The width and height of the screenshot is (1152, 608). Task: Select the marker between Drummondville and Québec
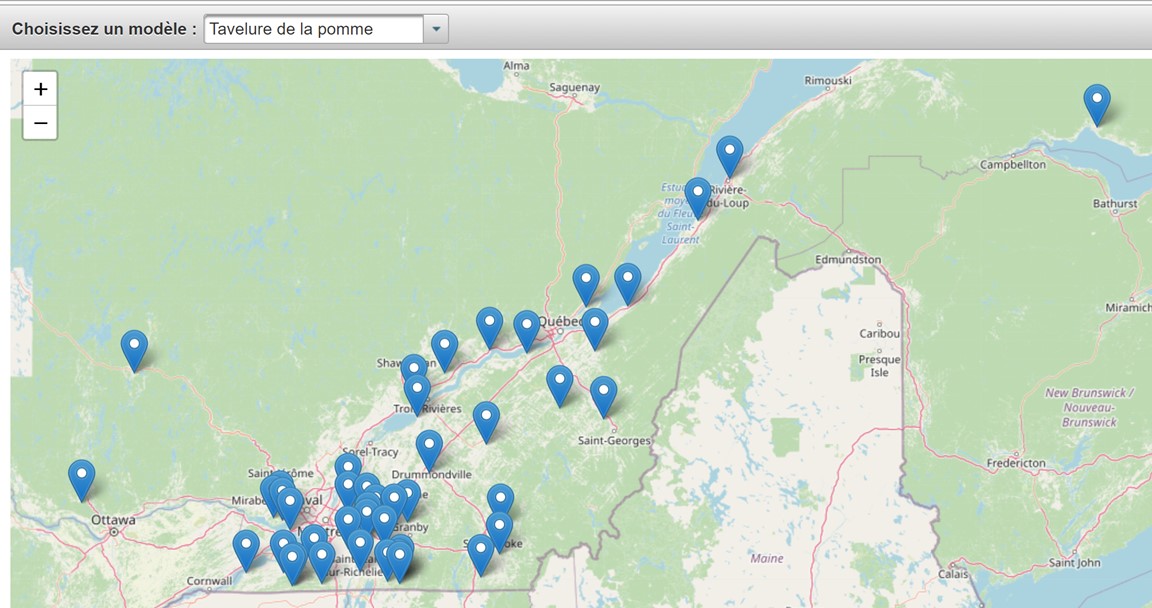(x=486, y=419)
